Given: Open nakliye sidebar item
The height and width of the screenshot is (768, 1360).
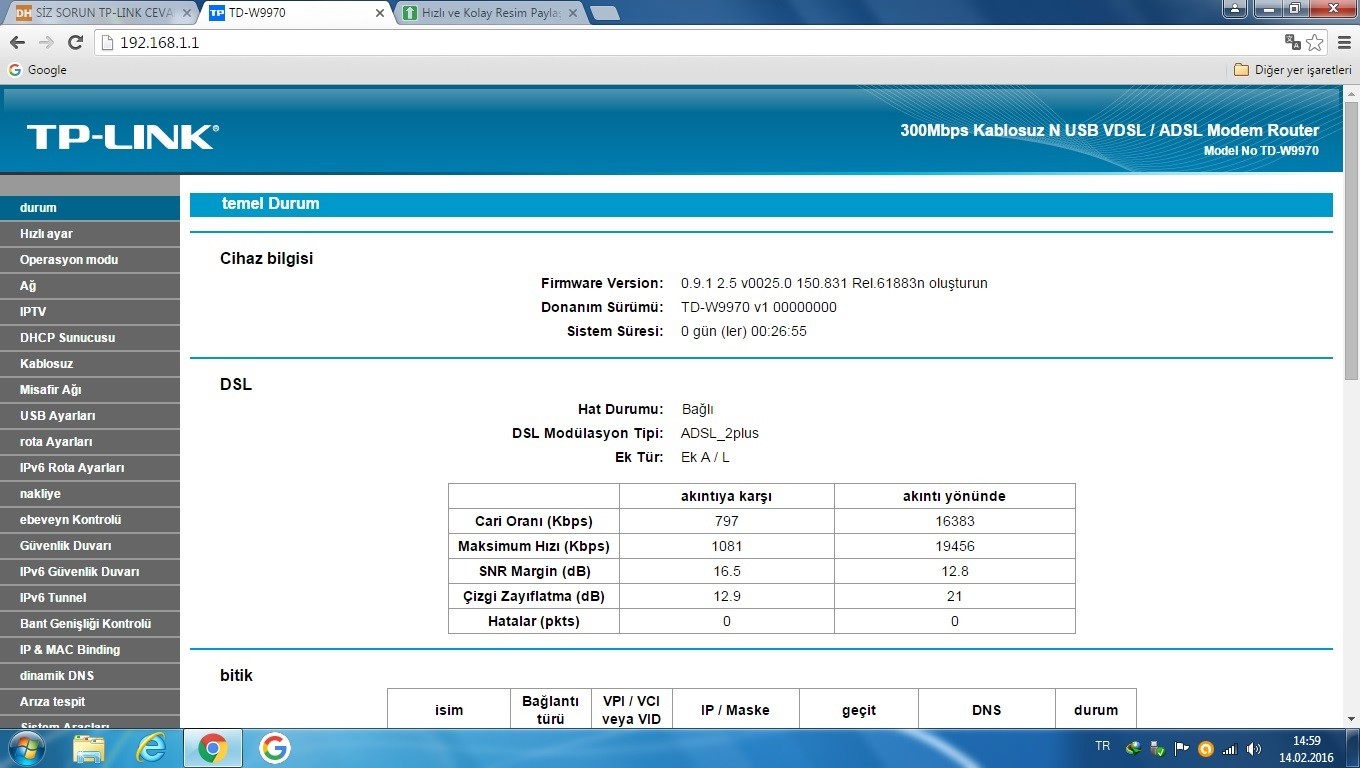Looking at the screenshot, I should 90,493.
